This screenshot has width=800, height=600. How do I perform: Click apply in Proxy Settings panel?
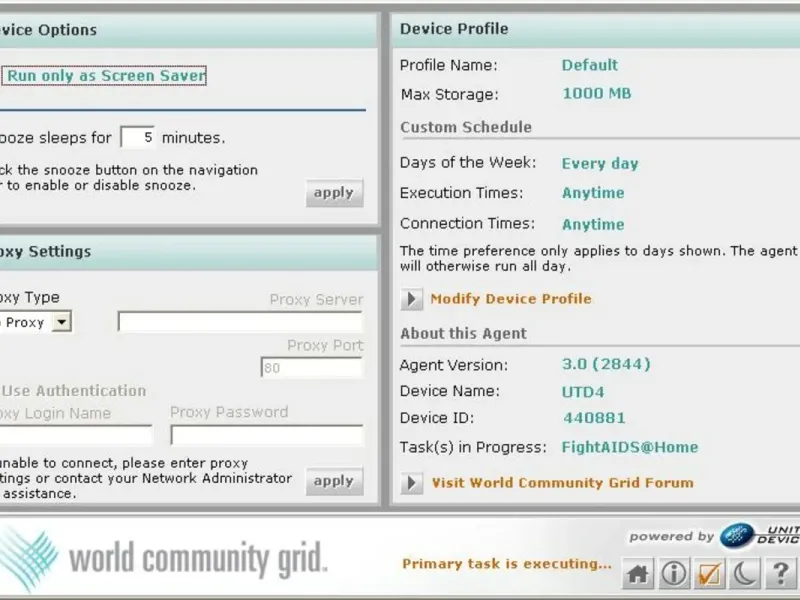[334, 481]
